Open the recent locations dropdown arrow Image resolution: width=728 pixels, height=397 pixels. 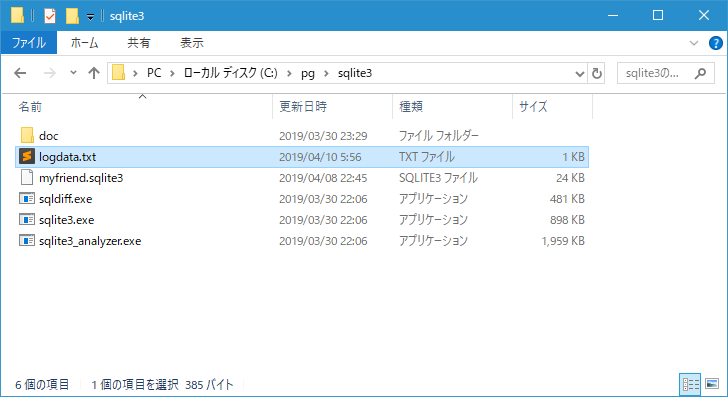point(73,73)
